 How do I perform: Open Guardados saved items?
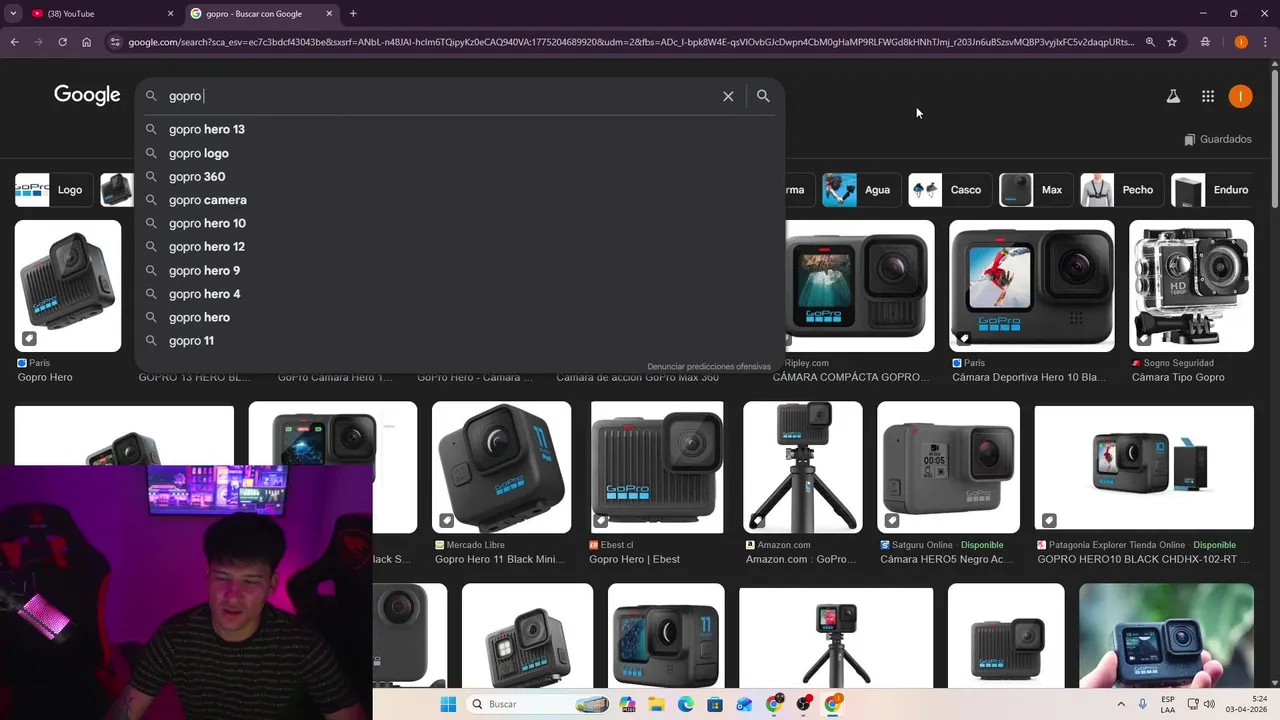pos(1217,139)
